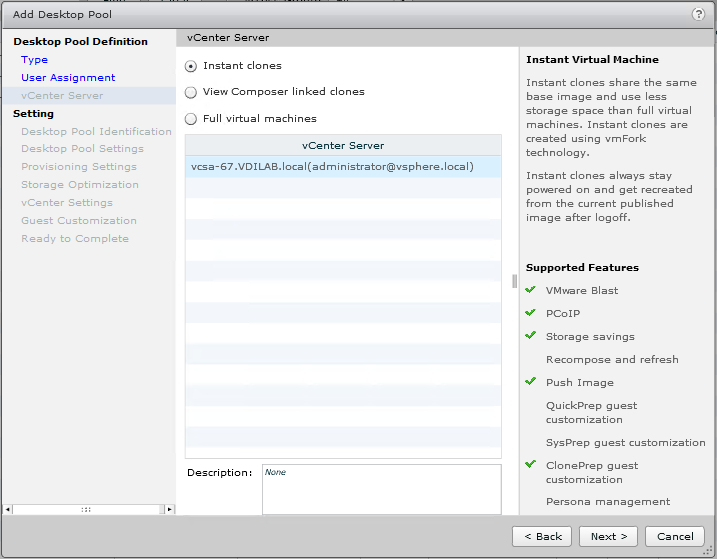This screenshot has height=559, width=717.
Task: Click SysPrep guest customization text
Action: tap(626, 443)
